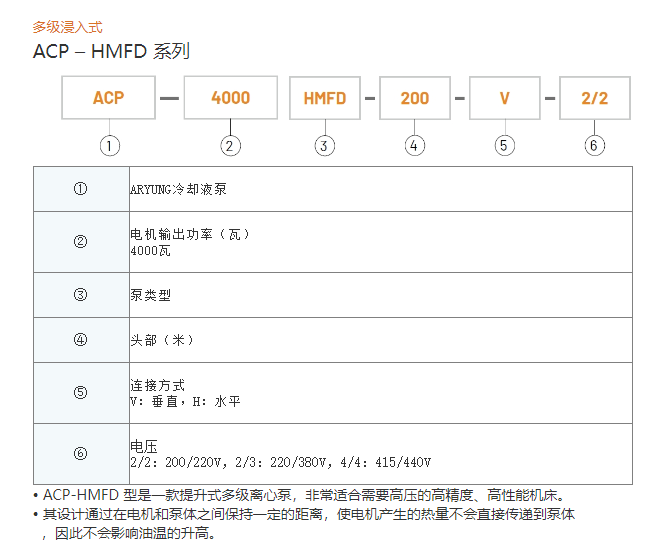Screen dimensions: 663x550
Task: Click circled number 1 under ACP box
Action: pyautogui.click(x=110, y=146)
